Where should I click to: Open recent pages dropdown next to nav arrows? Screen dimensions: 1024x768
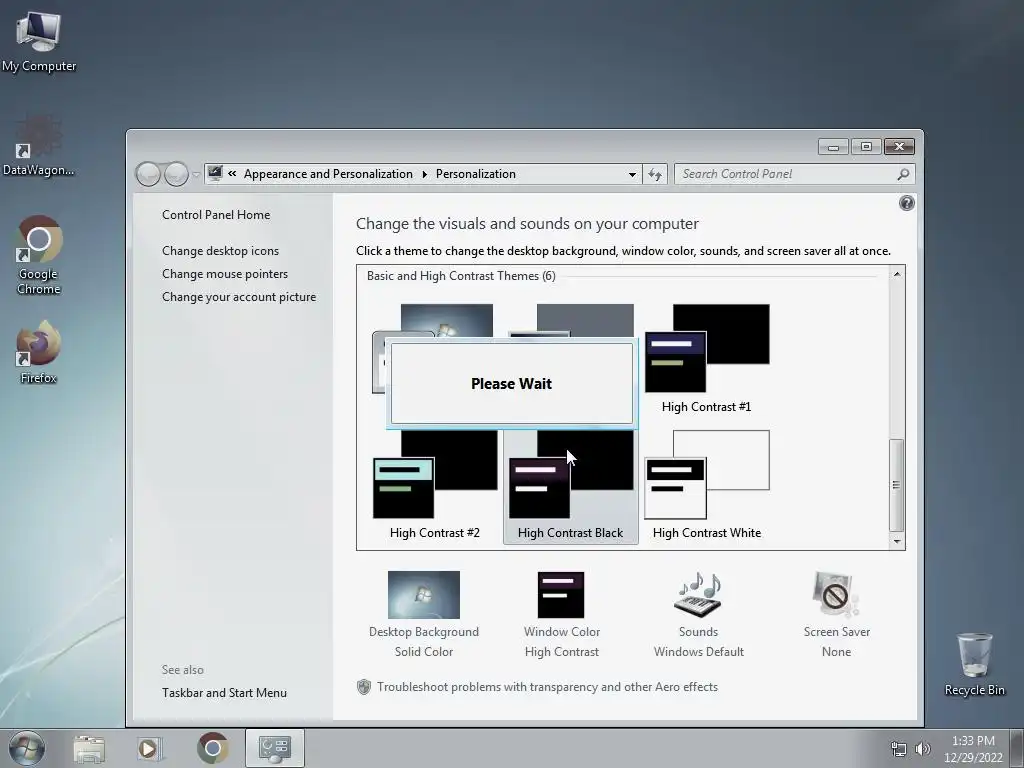pyautogui.click(x=196, y=175)
